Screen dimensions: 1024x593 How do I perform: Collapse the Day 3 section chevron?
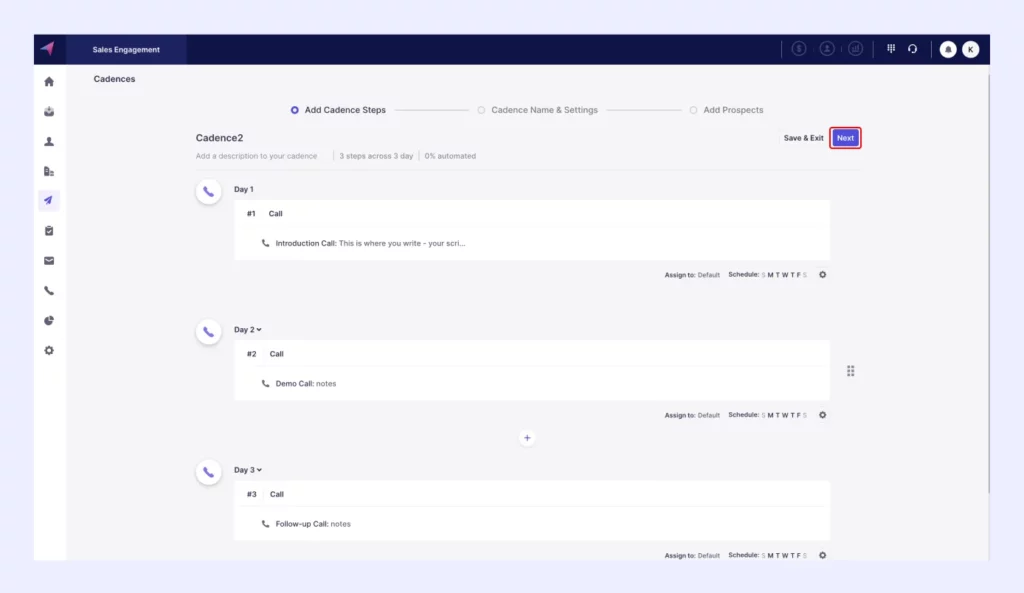259,470
